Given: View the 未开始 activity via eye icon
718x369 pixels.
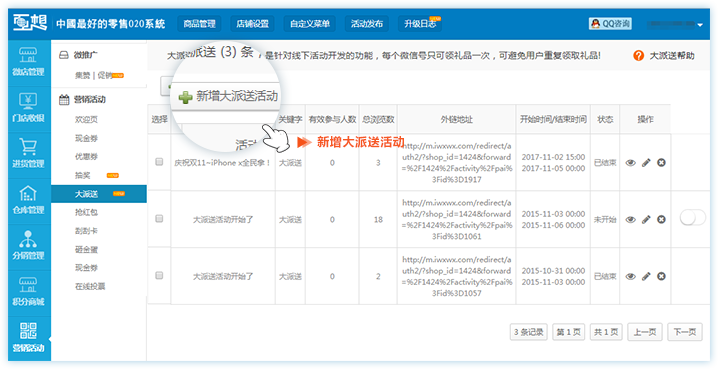Looking at the screenshot, I should point(631,219).
